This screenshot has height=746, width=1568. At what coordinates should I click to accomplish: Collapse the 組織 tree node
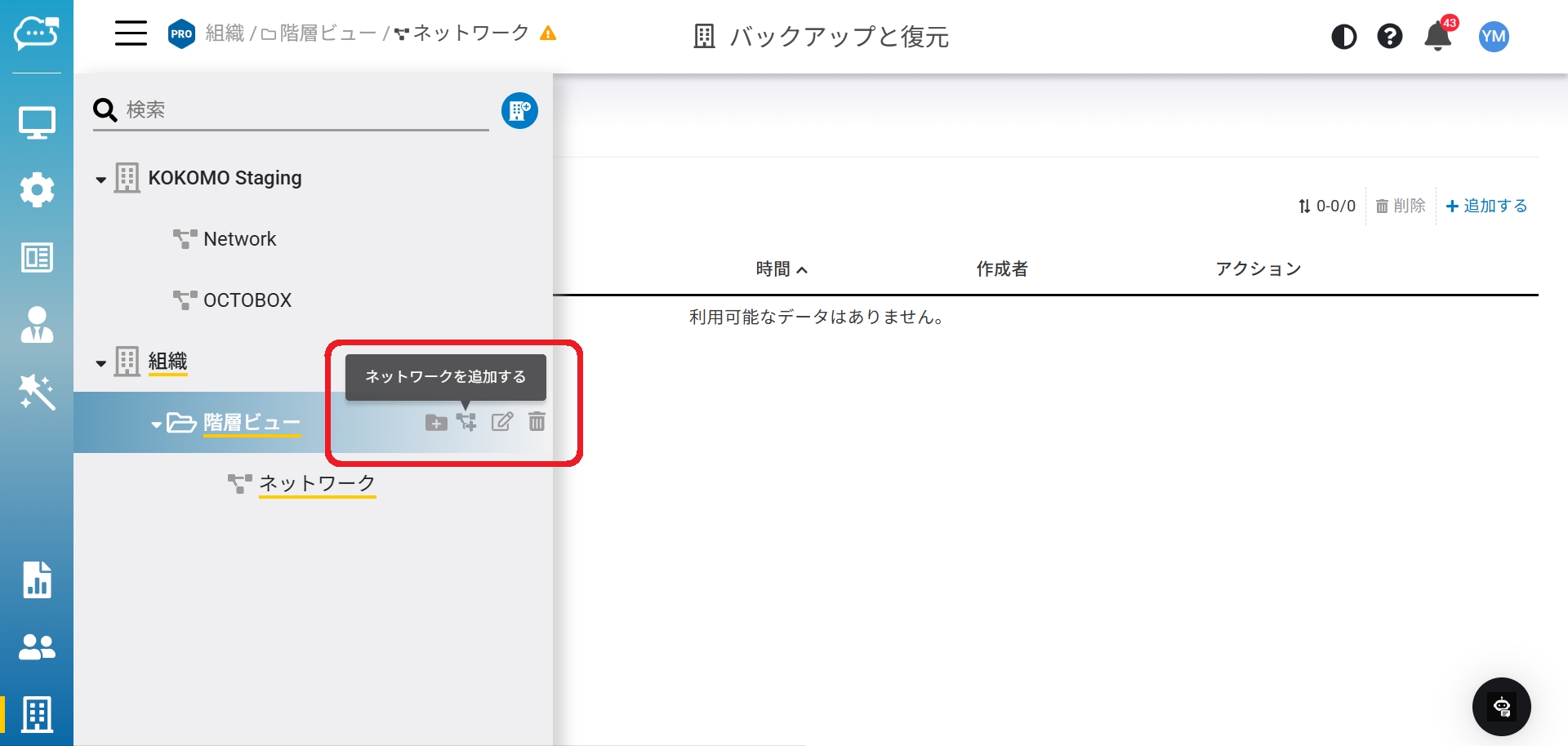coord(100,363)
